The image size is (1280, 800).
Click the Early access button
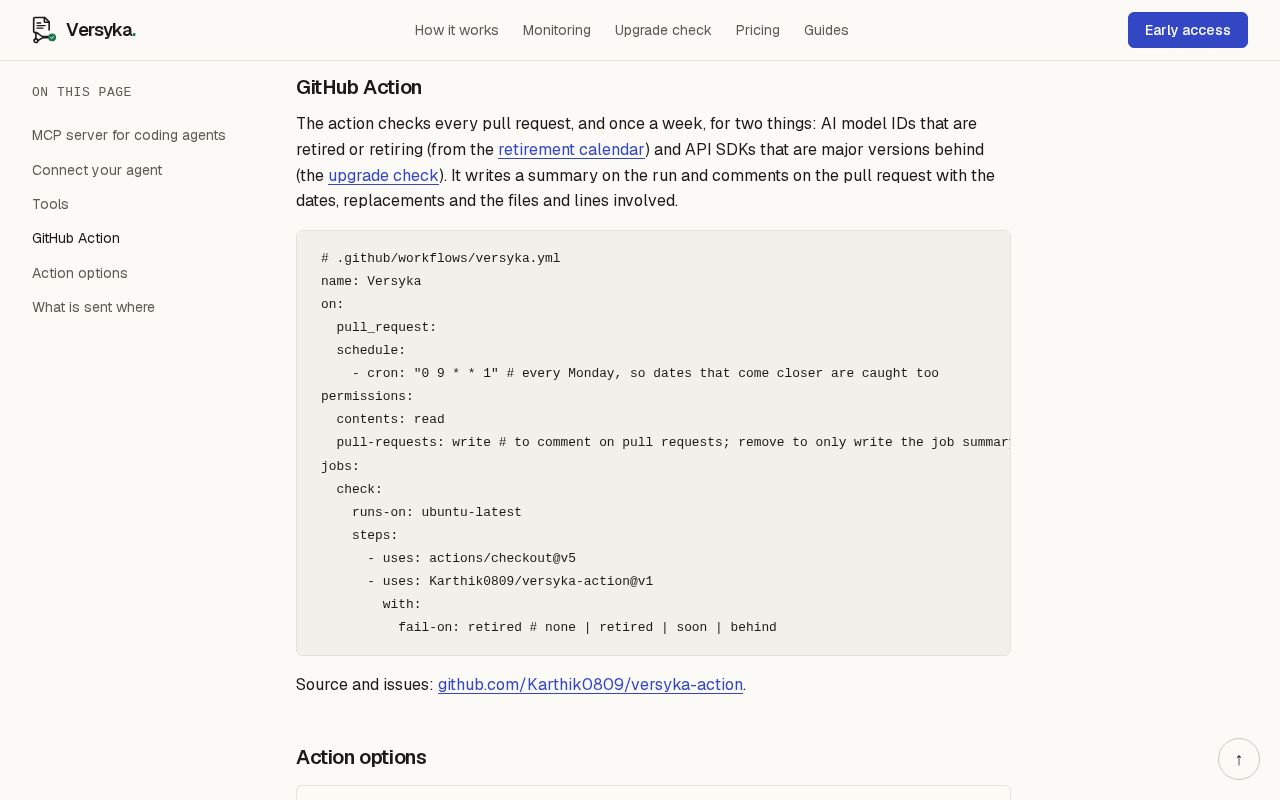1188,30
